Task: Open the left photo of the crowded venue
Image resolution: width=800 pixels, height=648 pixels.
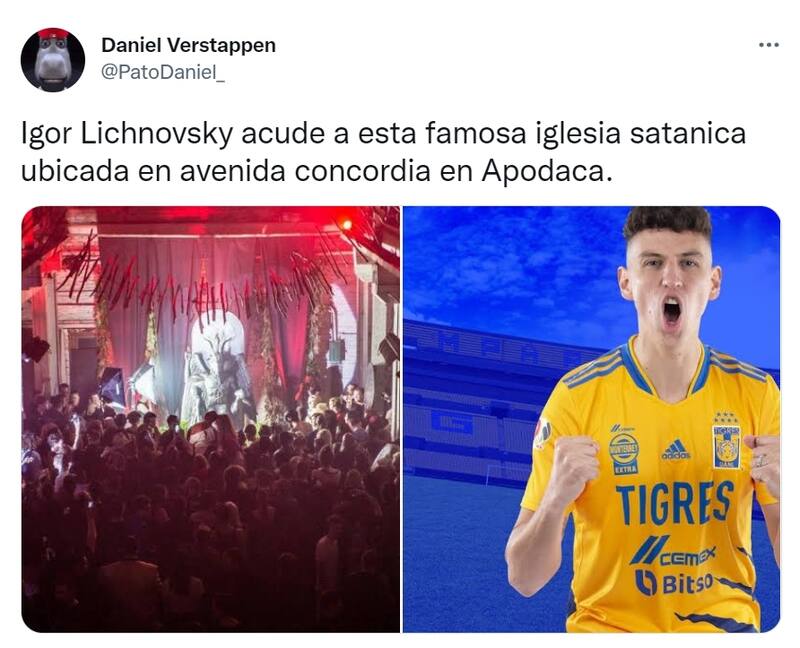Action: click(x=210, y=419)
